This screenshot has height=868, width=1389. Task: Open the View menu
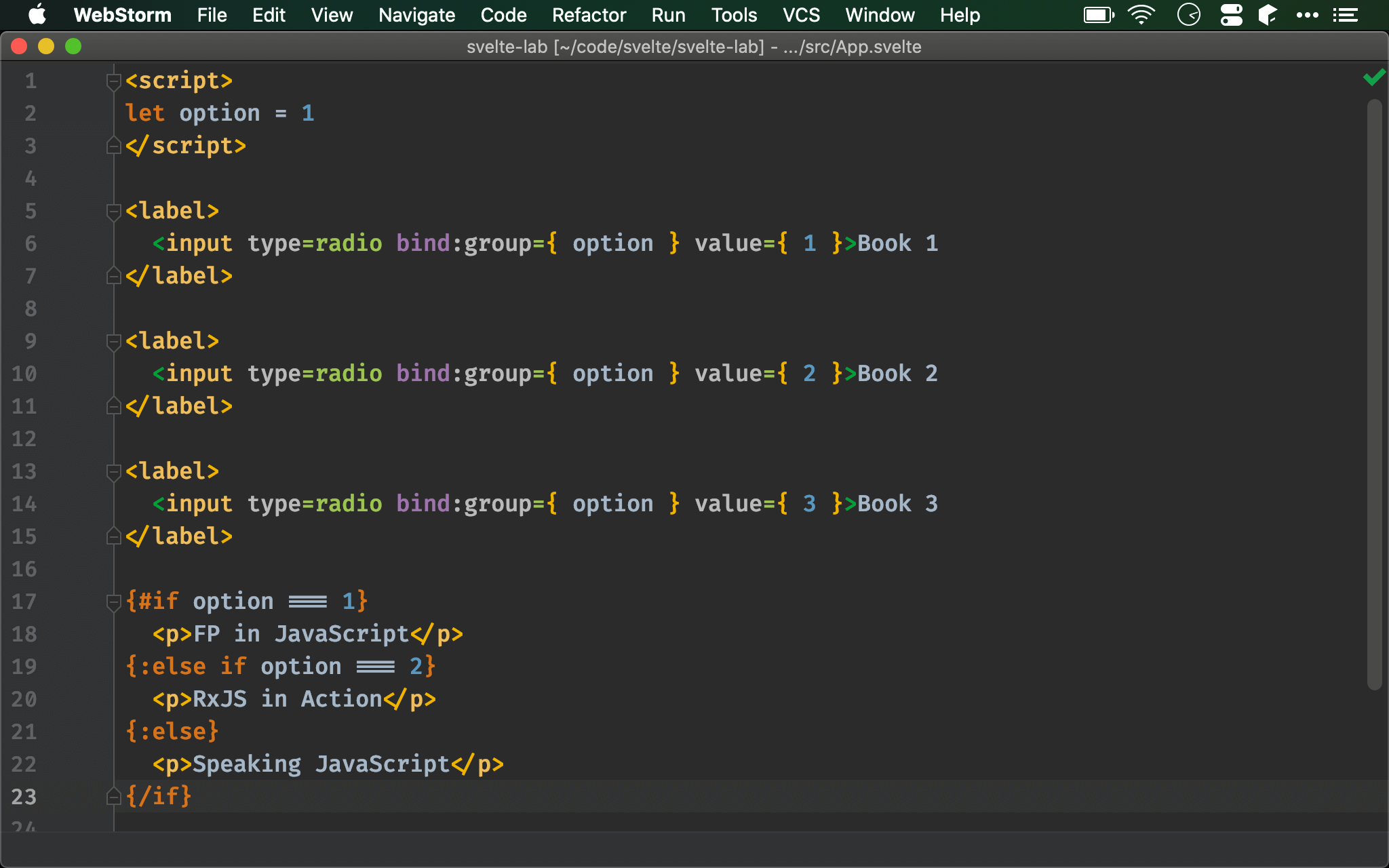click(332, 15)
